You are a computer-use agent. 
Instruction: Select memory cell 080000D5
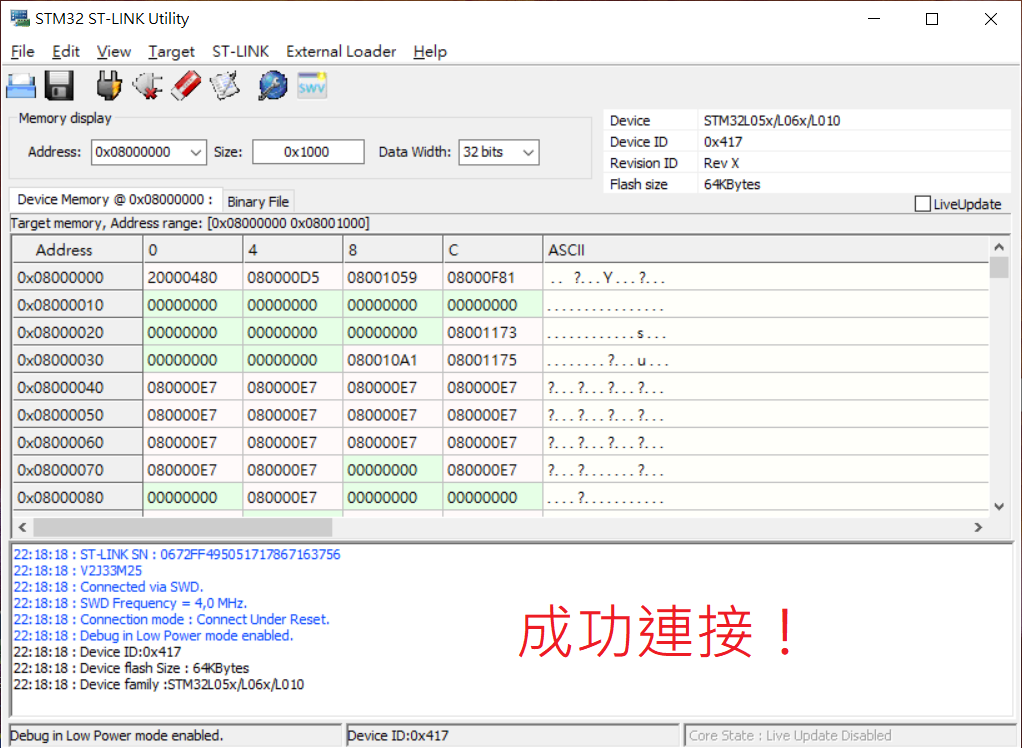293,278
